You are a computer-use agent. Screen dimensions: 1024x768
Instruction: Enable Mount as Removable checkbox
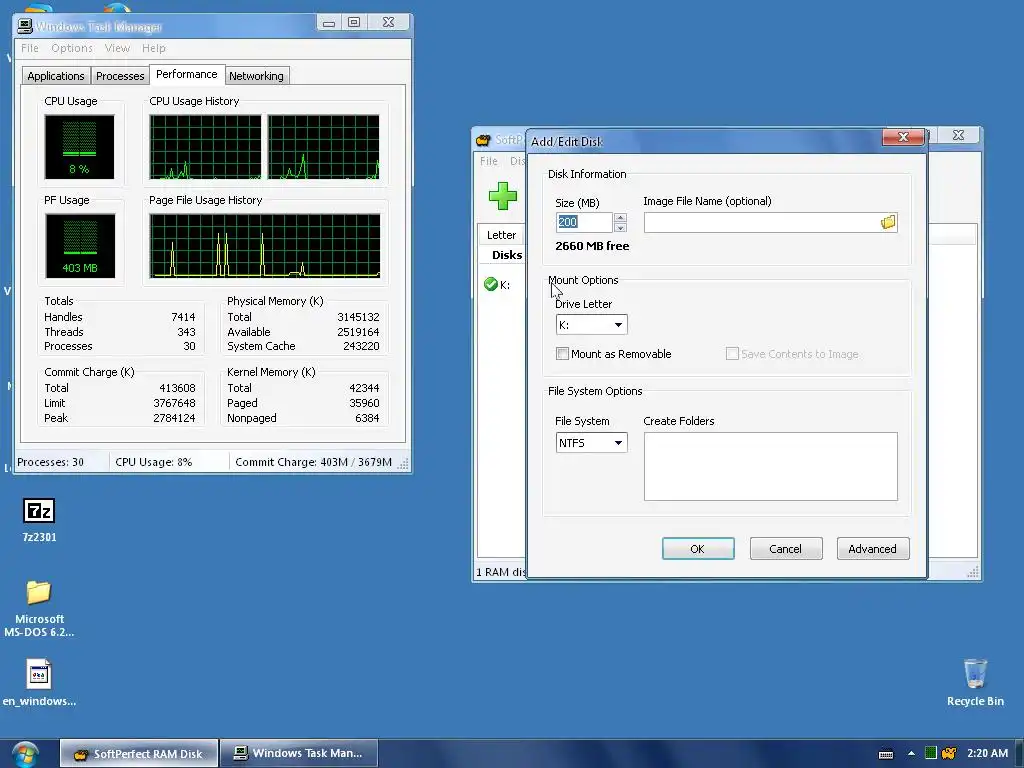click(x=562, y=353)
